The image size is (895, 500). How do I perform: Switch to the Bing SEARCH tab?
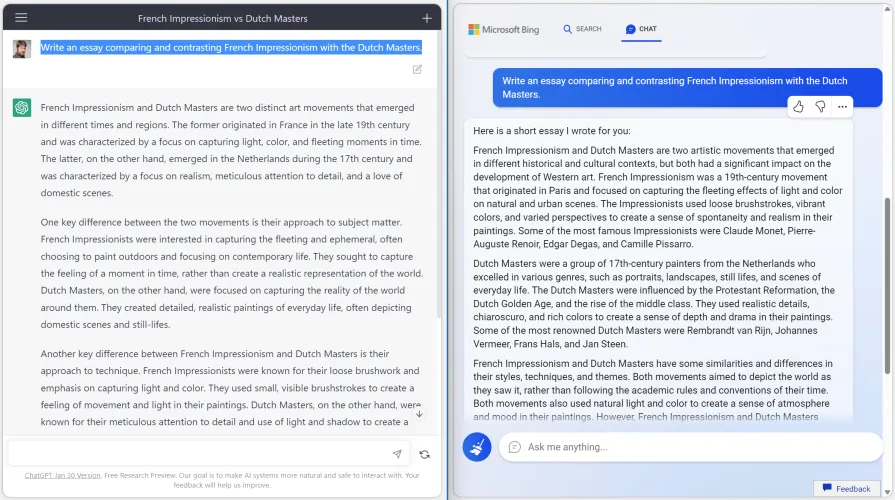click(x=582, y=29)
